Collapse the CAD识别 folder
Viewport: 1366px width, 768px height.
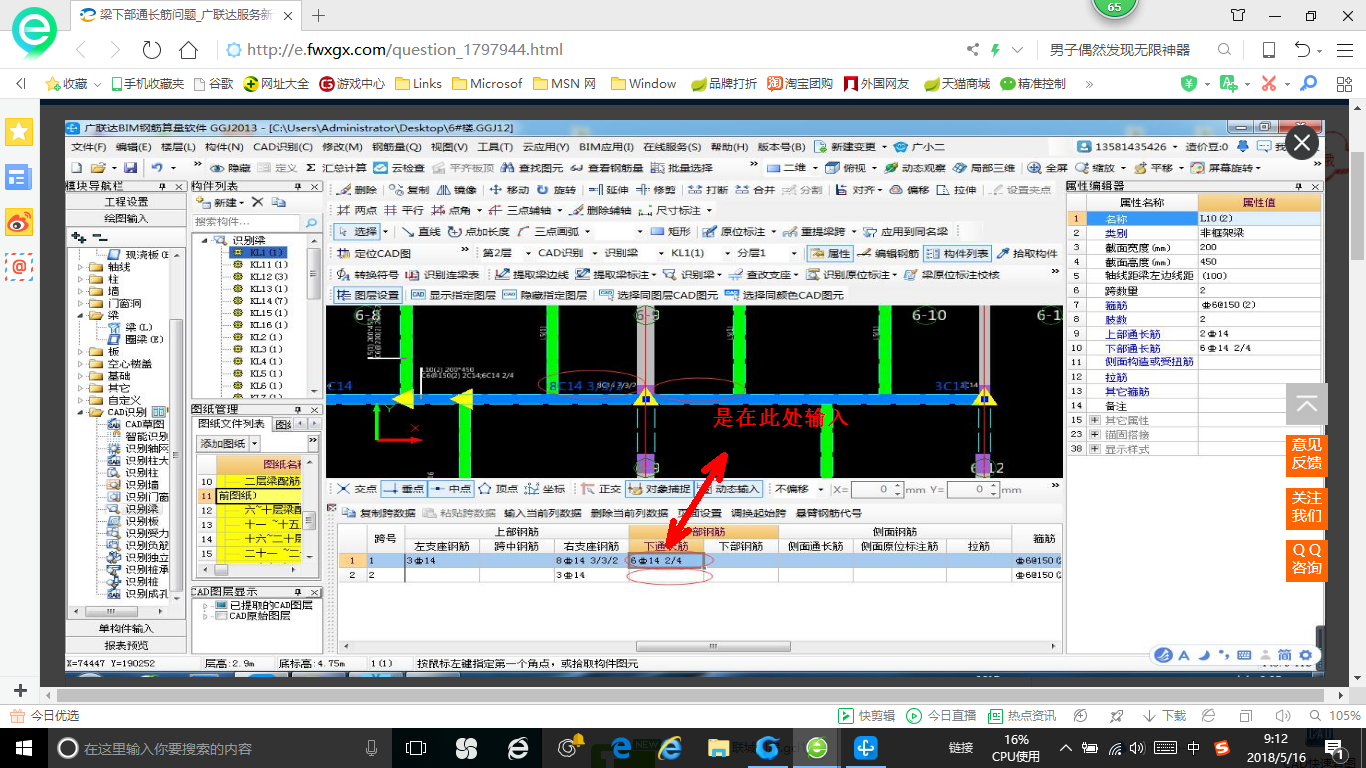(82, 412)
